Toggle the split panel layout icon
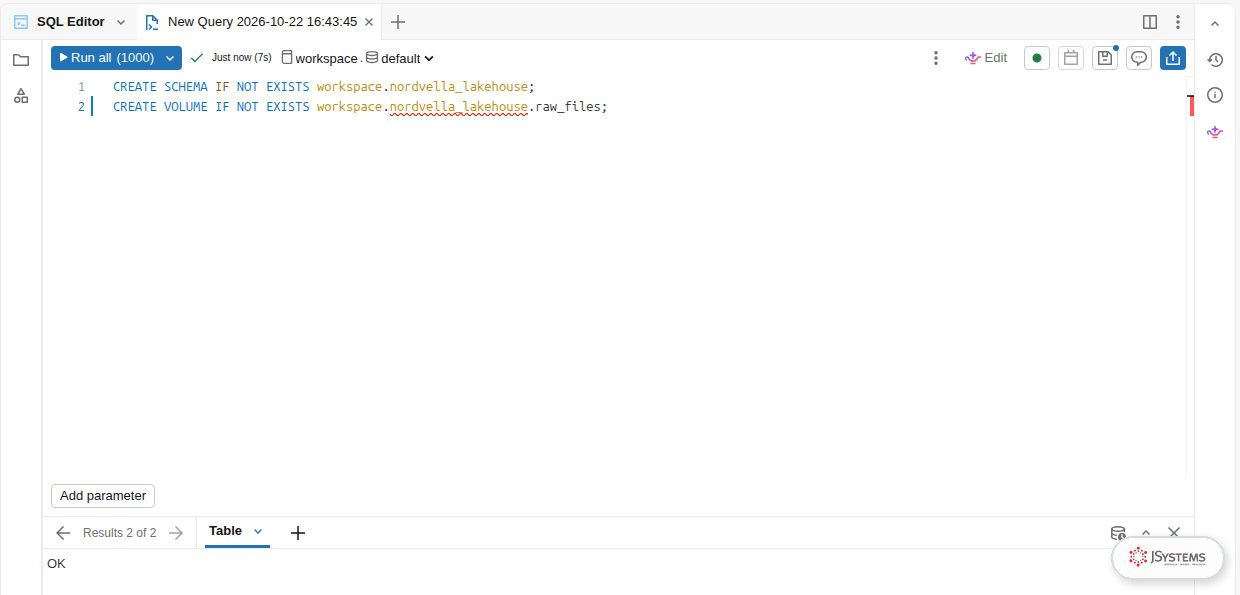The image size is (1240, 595). coord(1150,22)
